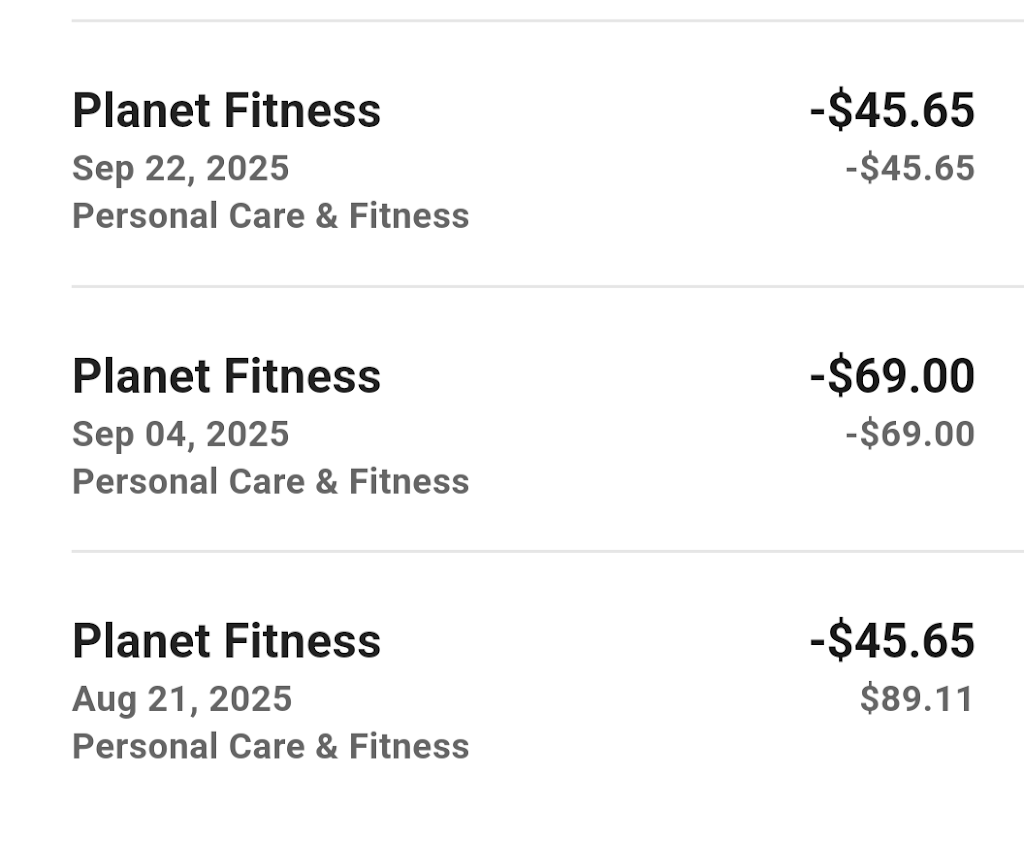
Task: Click divider between Sep 22 and Sep 04 transactions
Action: [547, 286]
